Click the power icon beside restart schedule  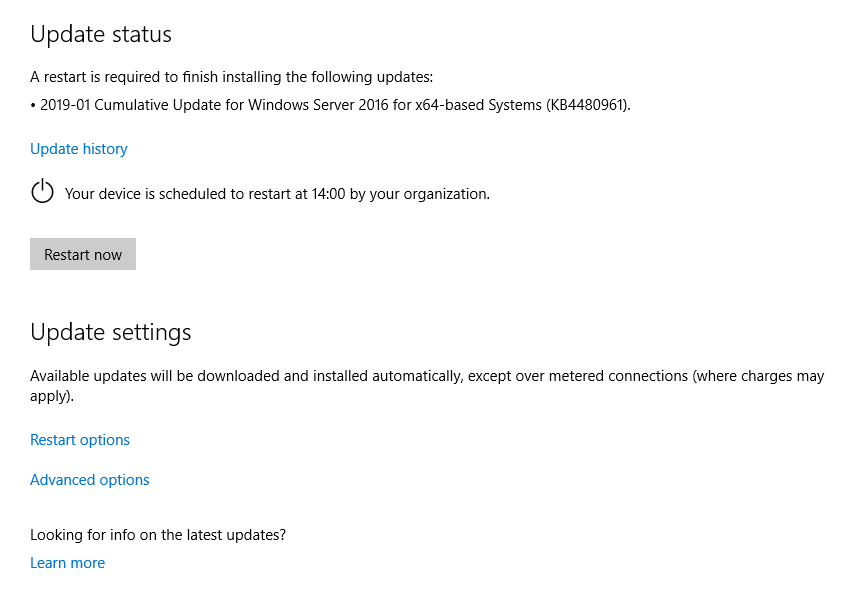click(42, 191)
